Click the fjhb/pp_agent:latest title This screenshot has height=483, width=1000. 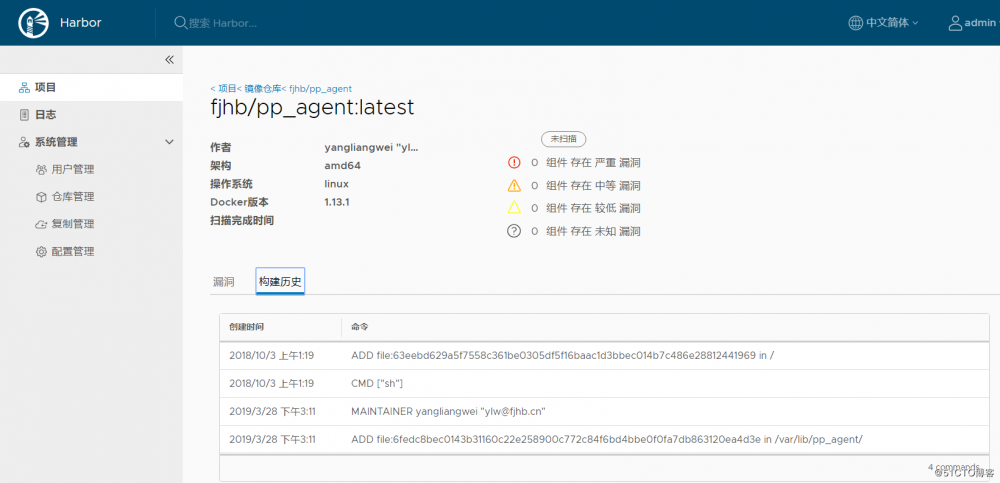coord(312,107)
